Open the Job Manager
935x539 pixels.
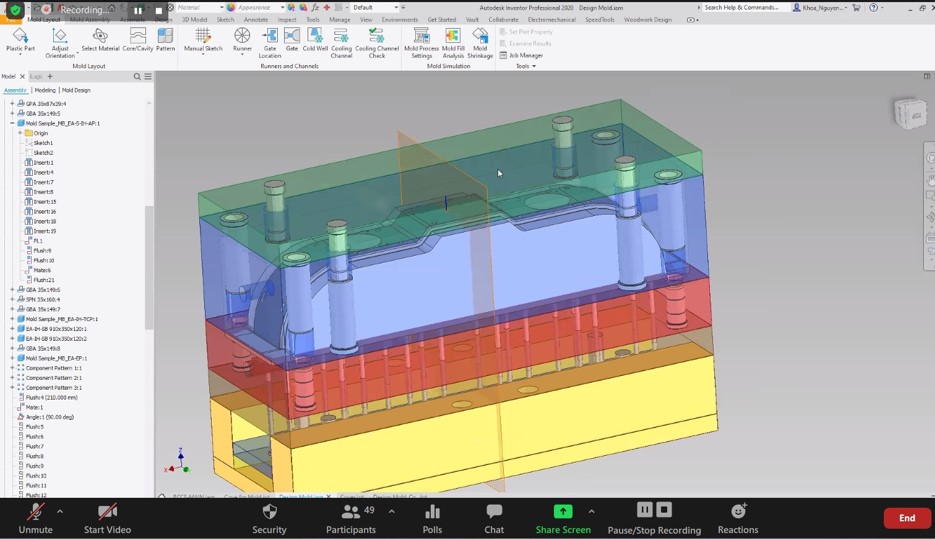pos(521,55)
